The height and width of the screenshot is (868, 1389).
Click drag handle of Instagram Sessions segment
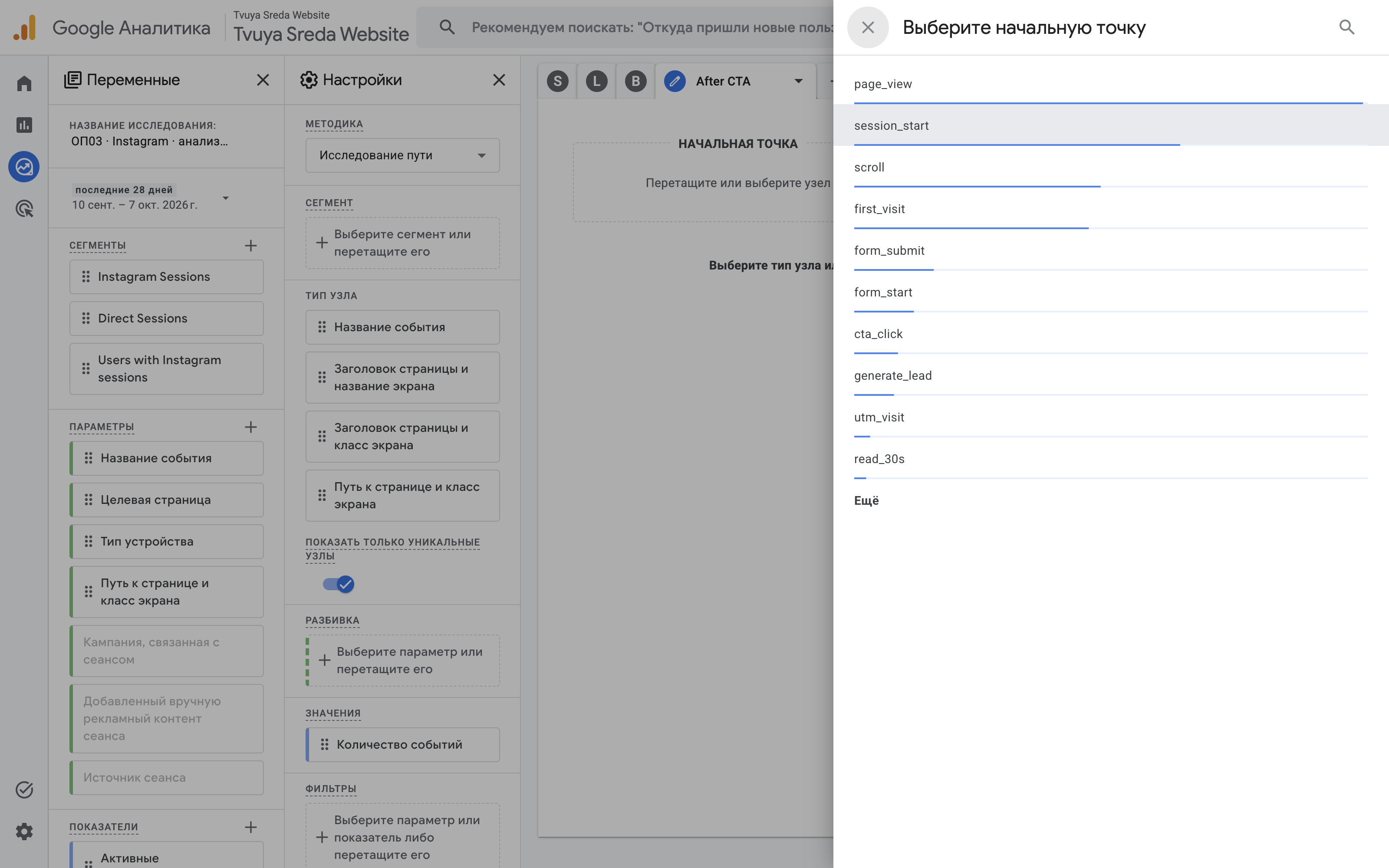pyautogui.click(x=86, y=277)
